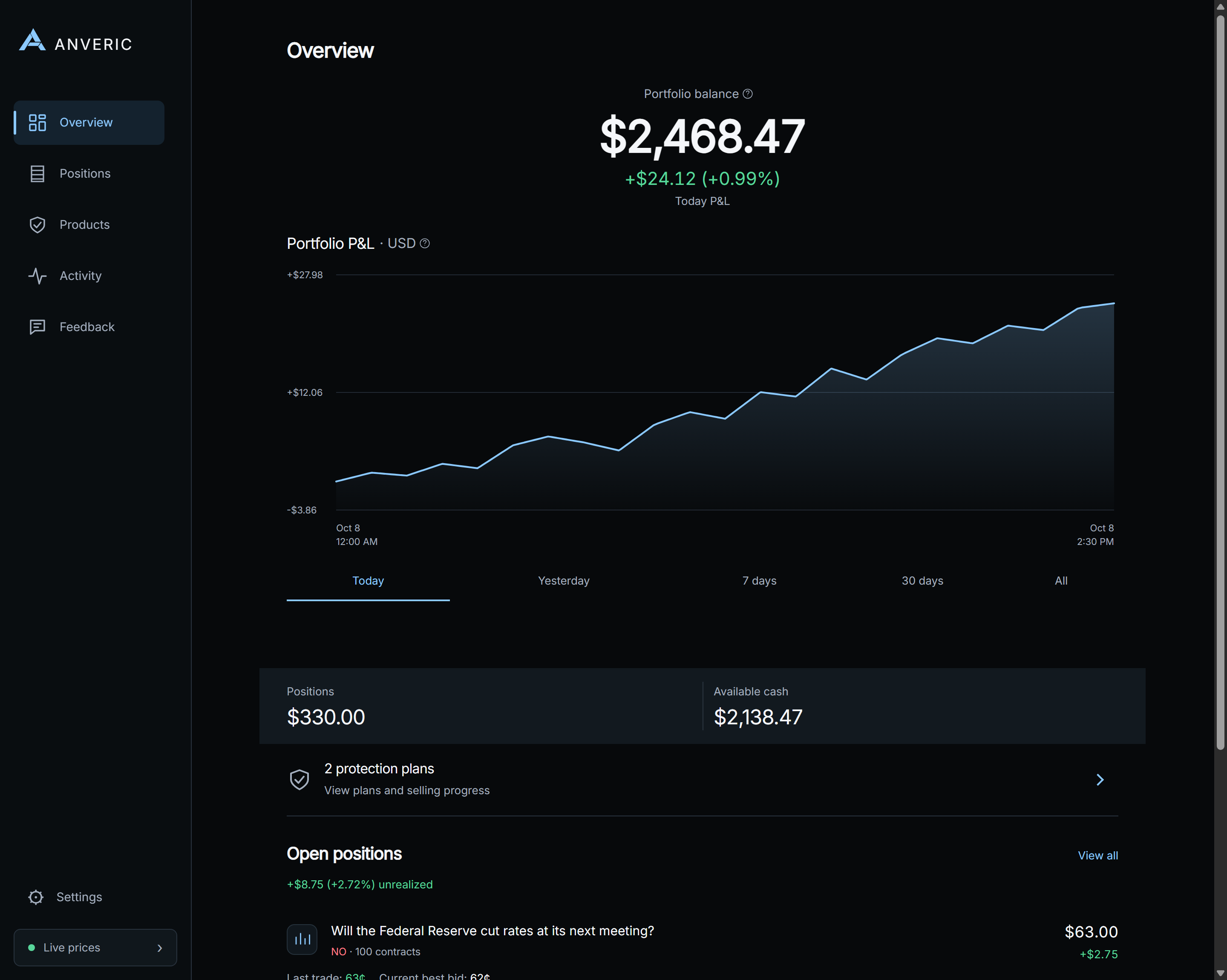This screenshot has width=1227, height=980.
Task: Open the Settings label in sidebar
Action: coord(79,897)
